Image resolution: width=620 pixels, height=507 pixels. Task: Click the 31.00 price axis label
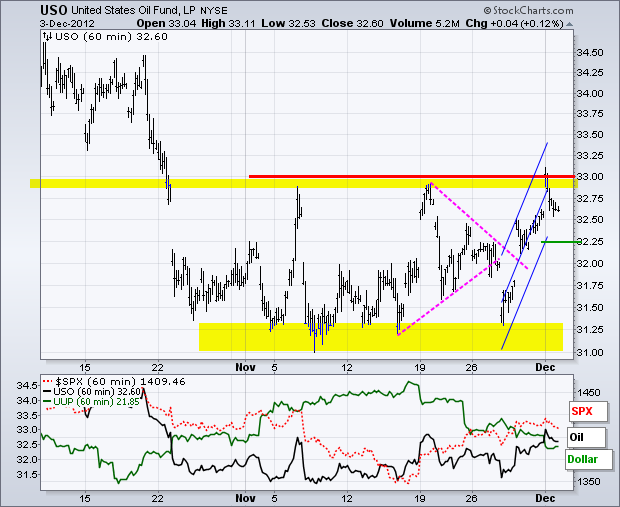click(x=590, y=352)
